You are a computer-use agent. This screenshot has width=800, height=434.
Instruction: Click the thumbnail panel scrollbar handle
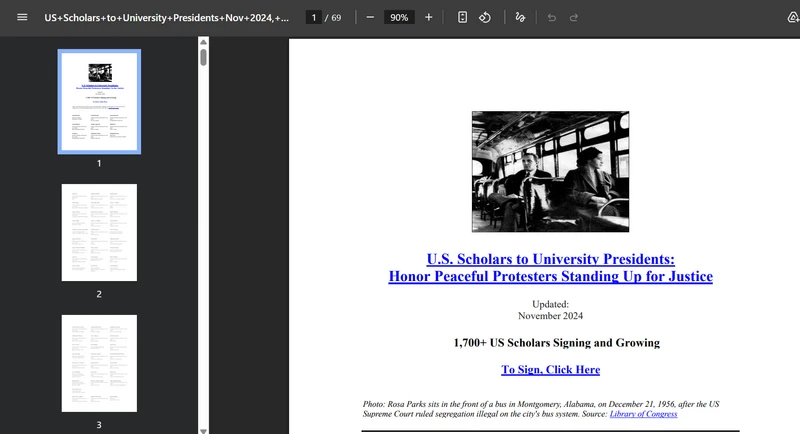click(x=204, y=57)
